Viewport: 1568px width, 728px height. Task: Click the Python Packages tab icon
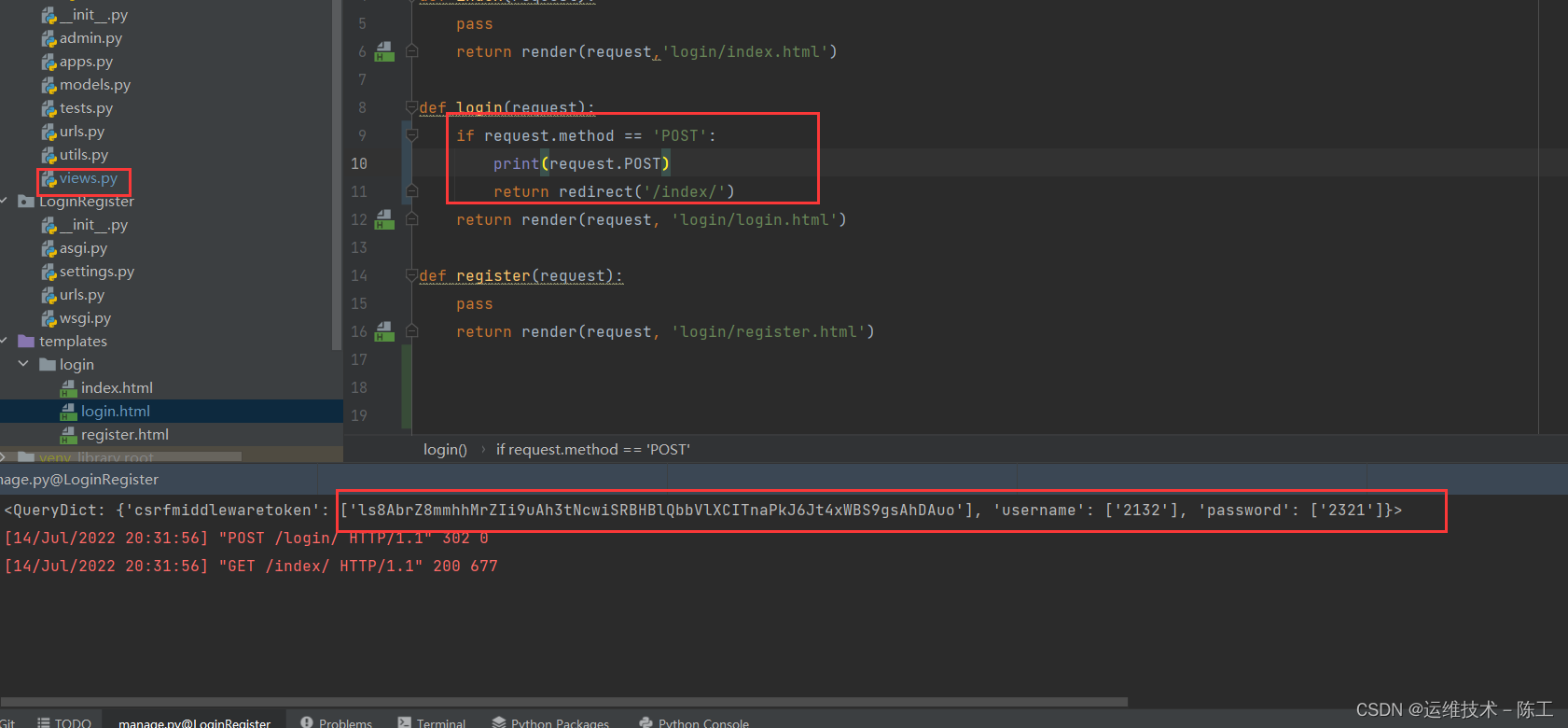[499, 722]
